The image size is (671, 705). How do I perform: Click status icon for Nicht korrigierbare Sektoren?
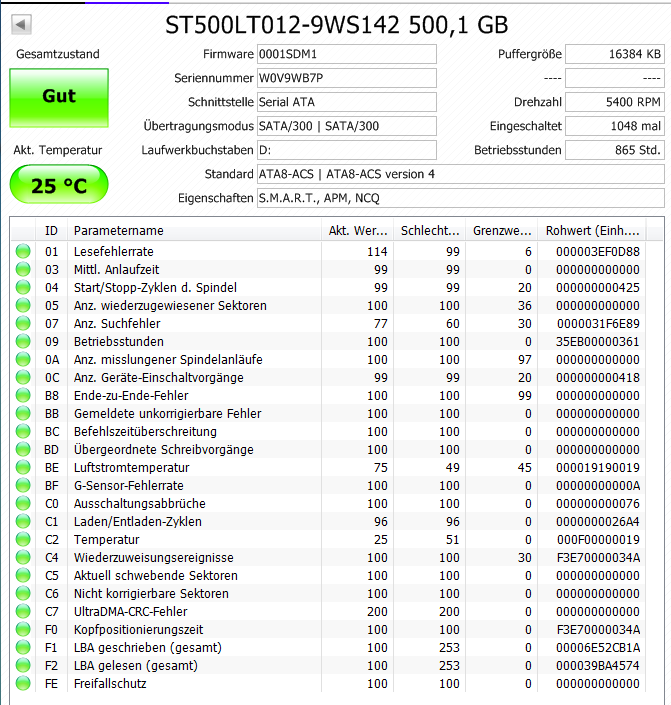[23, 593]
